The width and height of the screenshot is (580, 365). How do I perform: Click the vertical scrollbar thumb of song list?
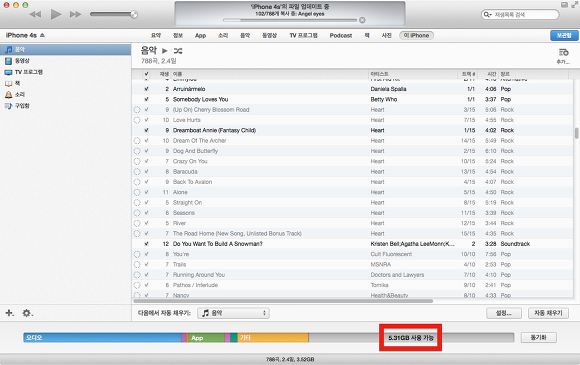576,133
